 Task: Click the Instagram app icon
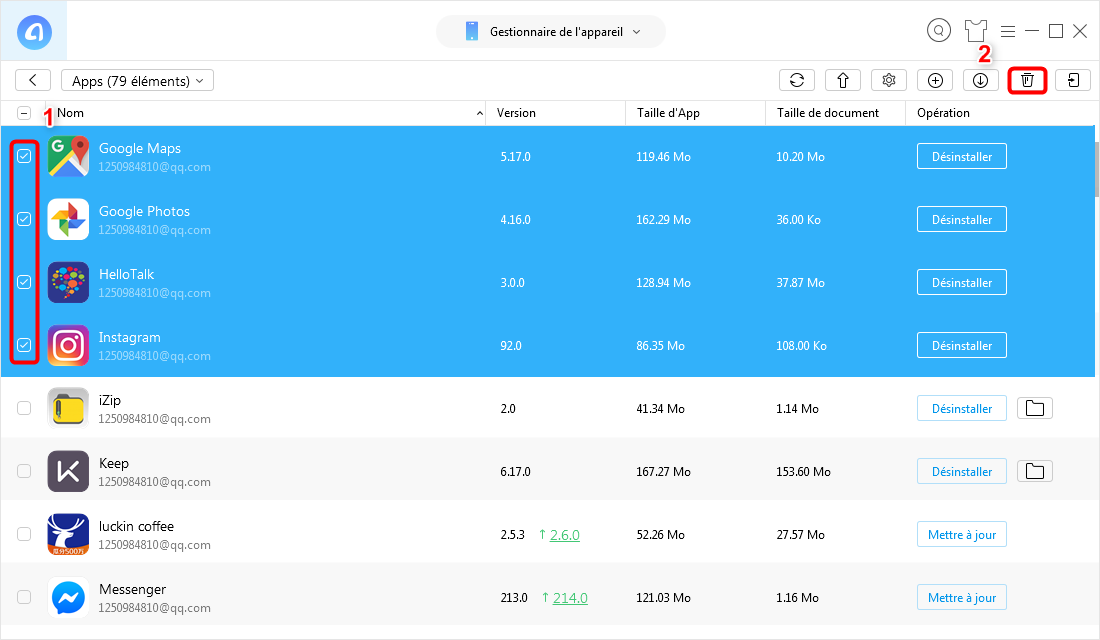[68, 345]
